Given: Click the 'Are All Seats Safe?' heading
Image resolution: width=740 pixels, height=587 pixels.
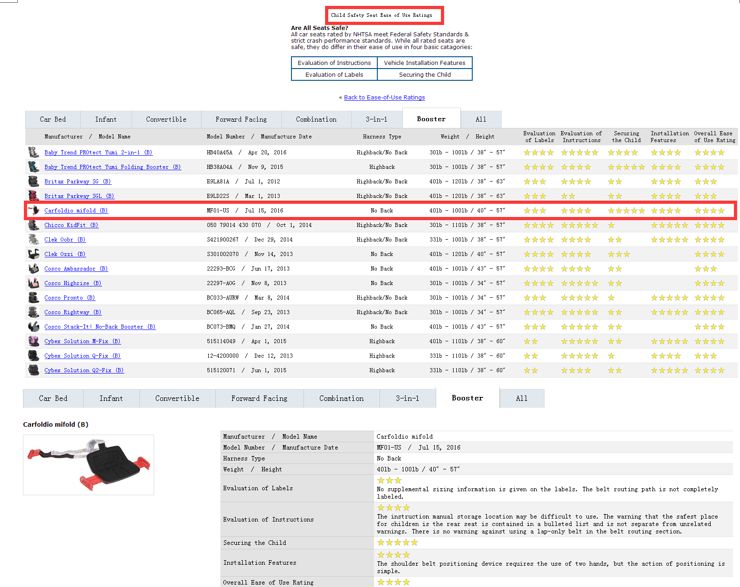Looking at the screenshot, I should (320, 28).
